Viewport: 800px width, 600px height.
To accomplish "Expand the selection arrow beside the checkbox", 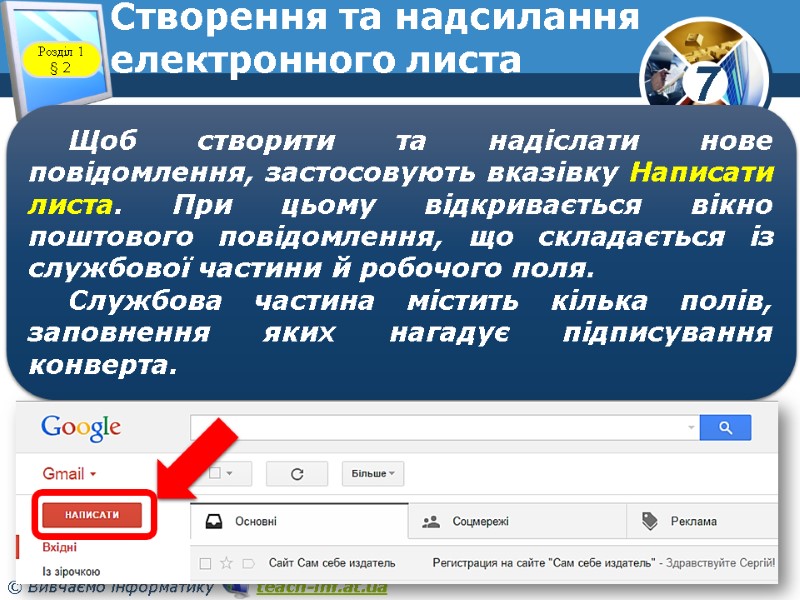I will point(229,472).
